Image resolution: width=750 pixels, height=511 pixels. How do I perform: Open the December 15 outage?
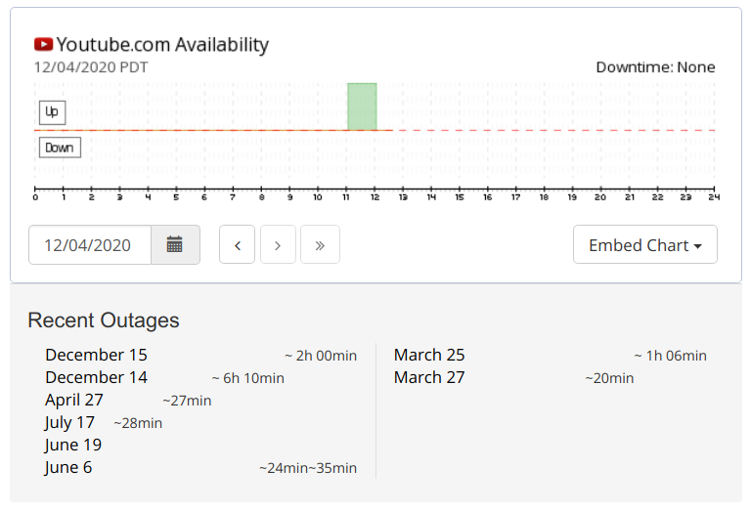click(x=96, y=355)
